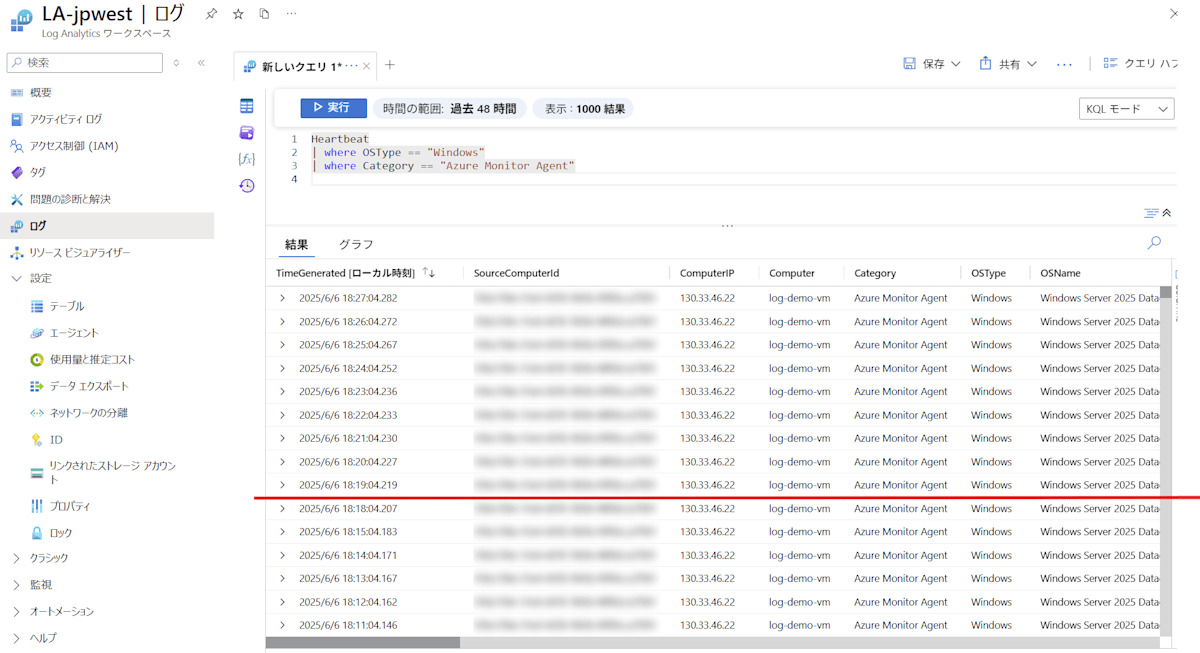Click the ComputerIP column header
Screen dimensions: 1200x653
coord(707,273)
